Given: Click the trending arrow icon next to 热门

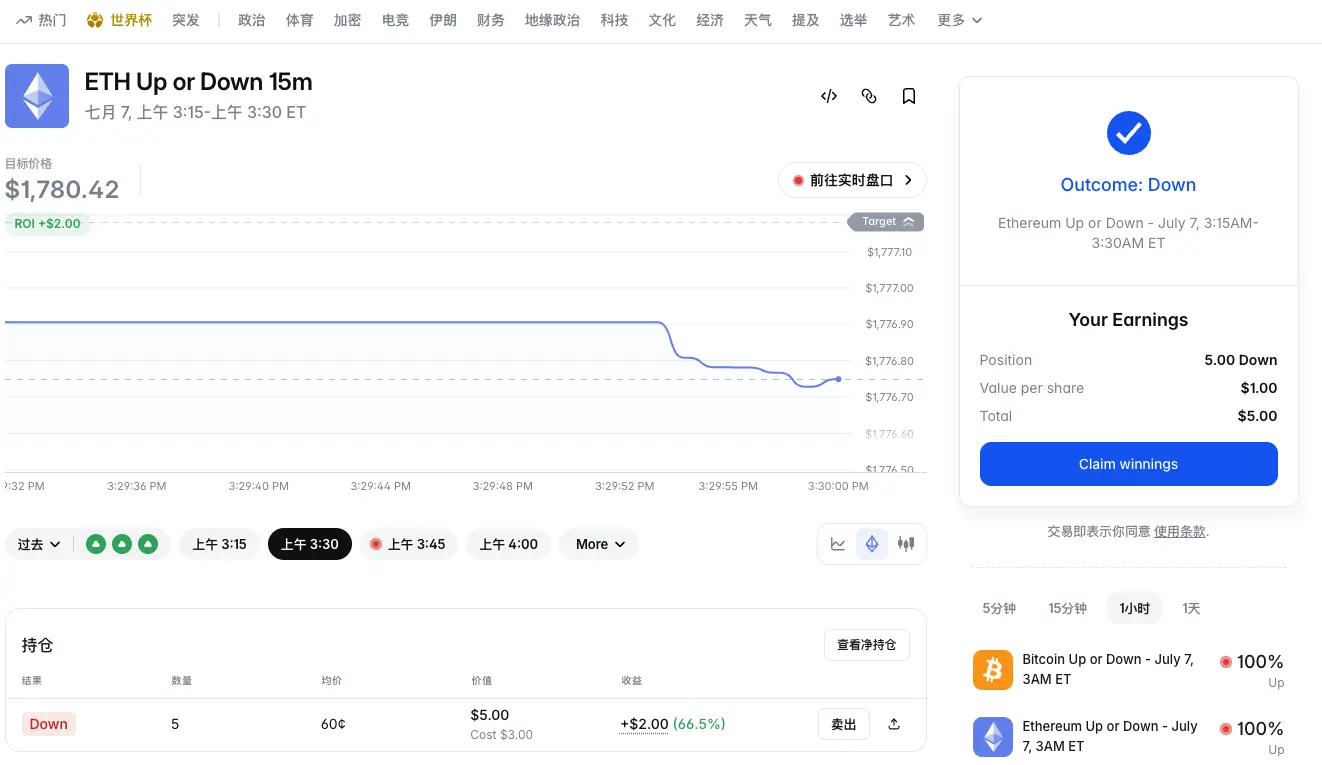Looking at the screenshot, I should click(24, 20).
